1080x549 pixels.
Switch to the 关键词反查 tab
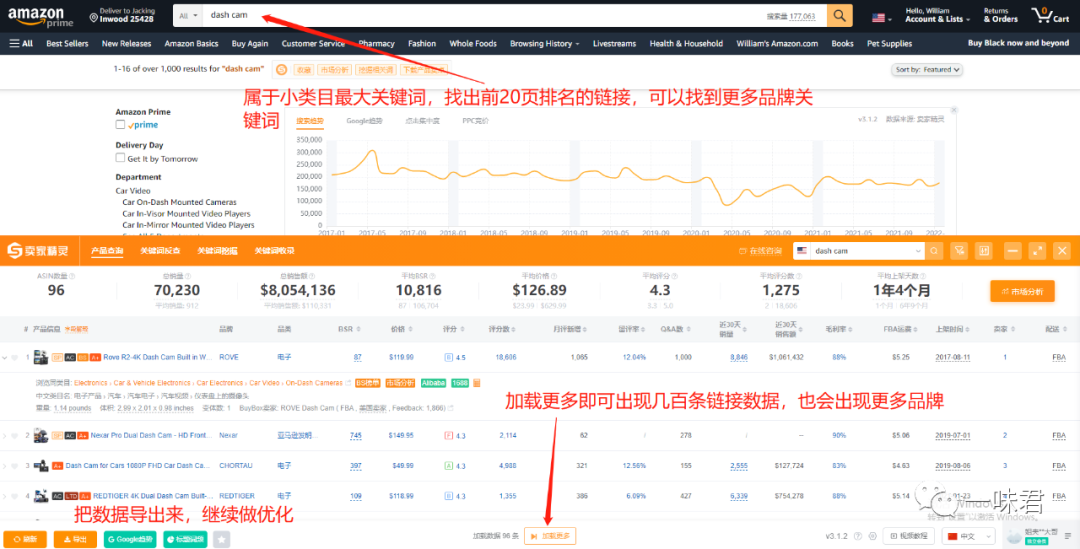point(160,251)
